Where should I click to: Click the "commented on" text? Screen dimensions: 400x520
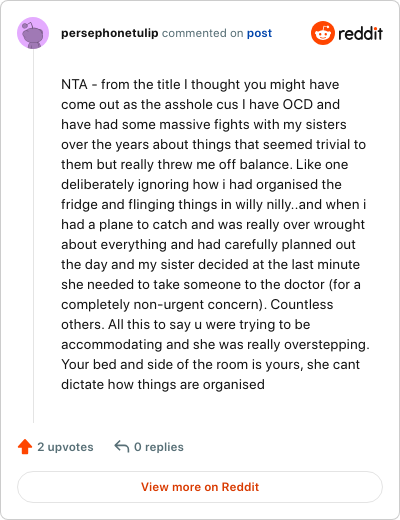[202, 33]
